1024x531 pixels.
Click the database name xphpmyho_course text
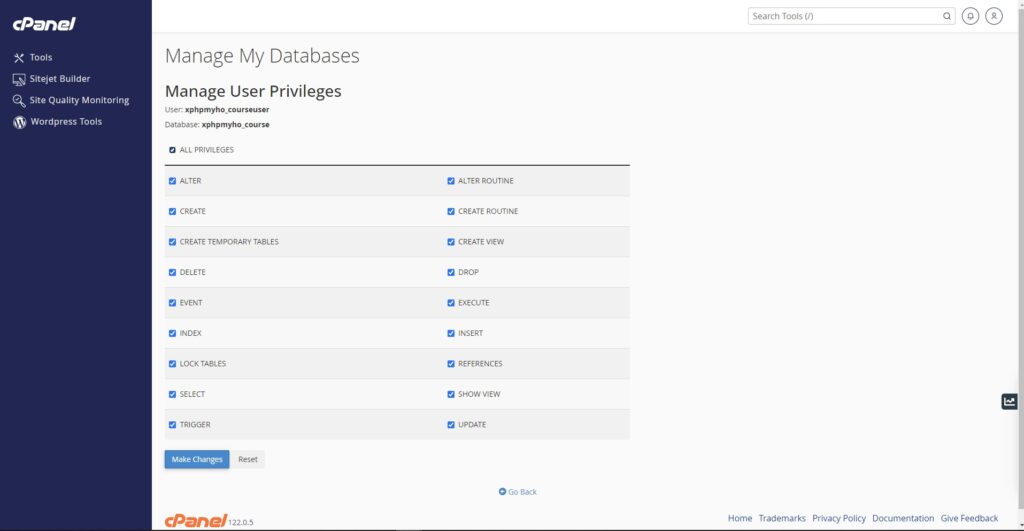click(x=235, y=125)
